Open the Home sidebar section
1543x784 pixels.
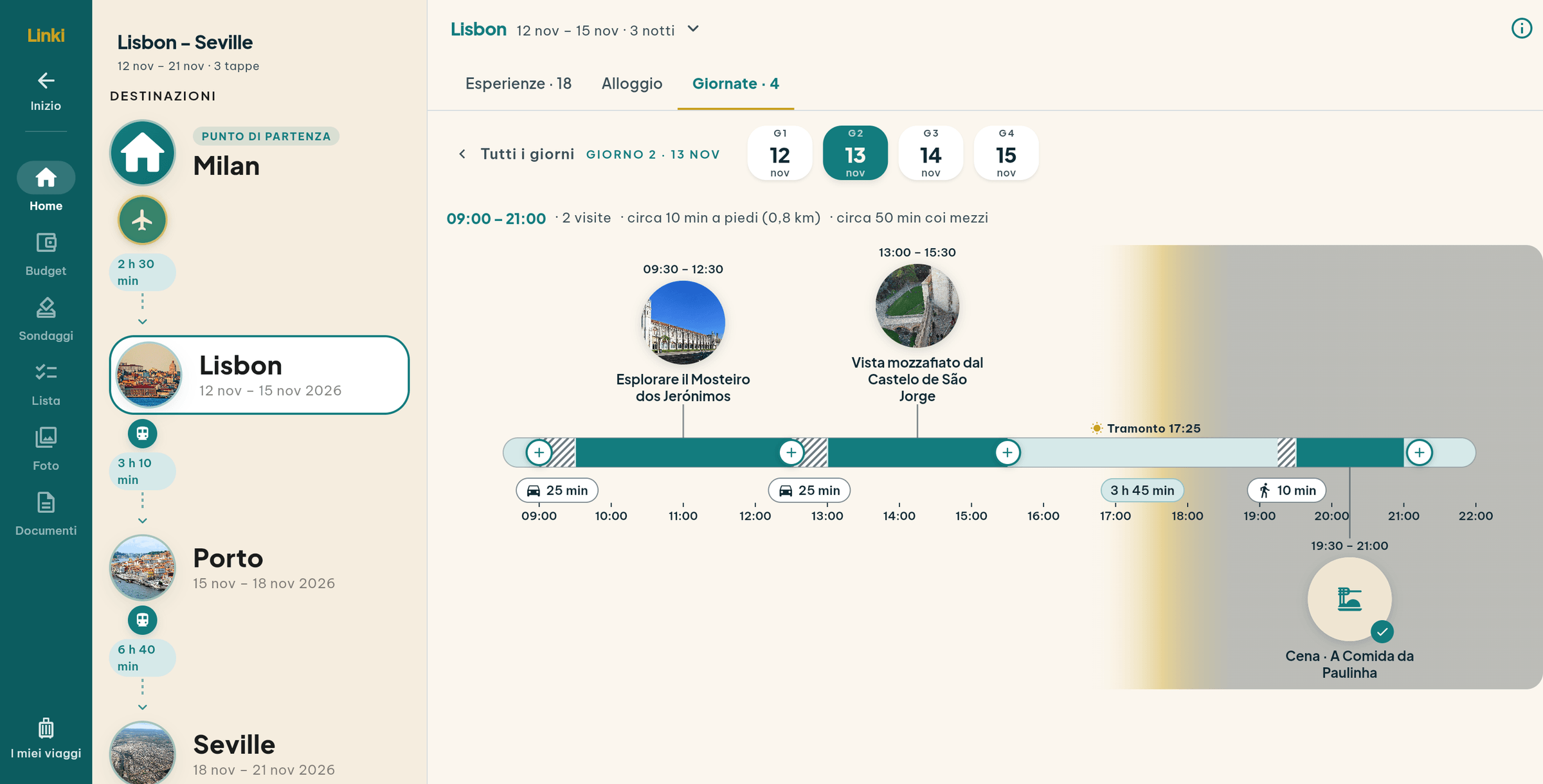pos(46,187)
